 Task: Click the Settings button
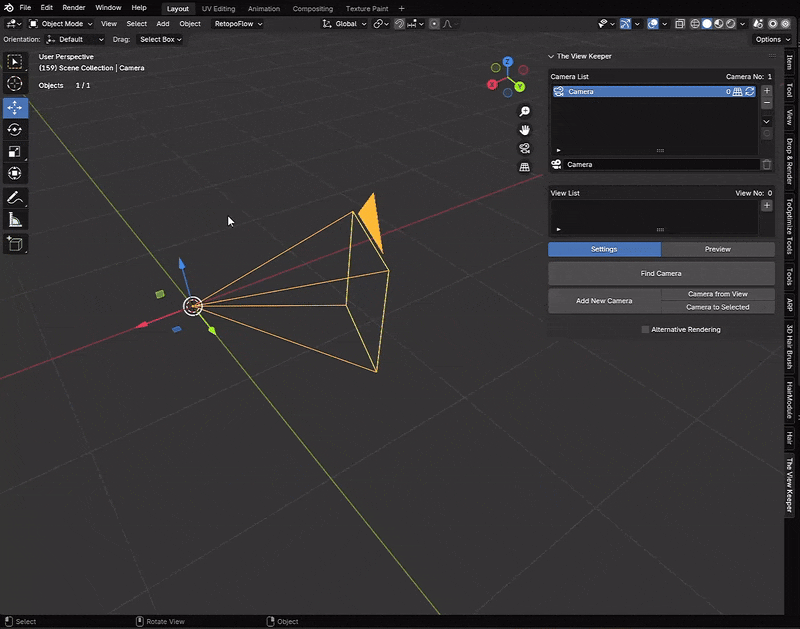pos(605,249)
